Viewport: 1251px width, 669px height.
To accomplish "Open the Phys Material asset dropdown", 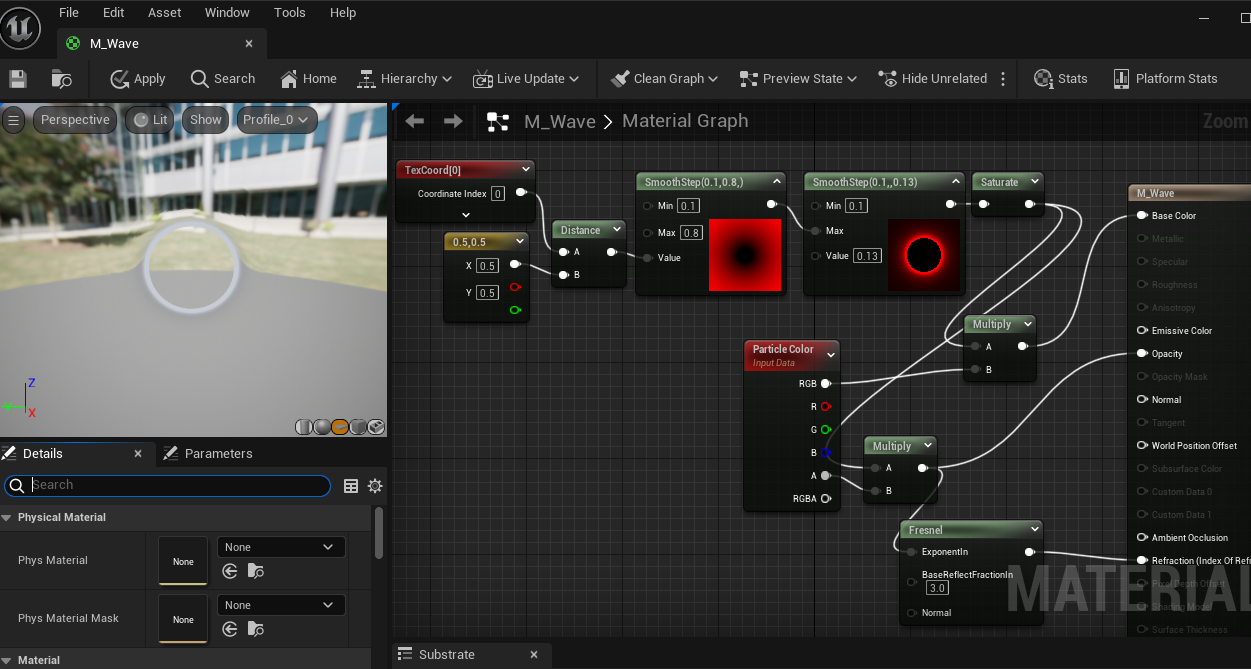I will tap(281, 547).
